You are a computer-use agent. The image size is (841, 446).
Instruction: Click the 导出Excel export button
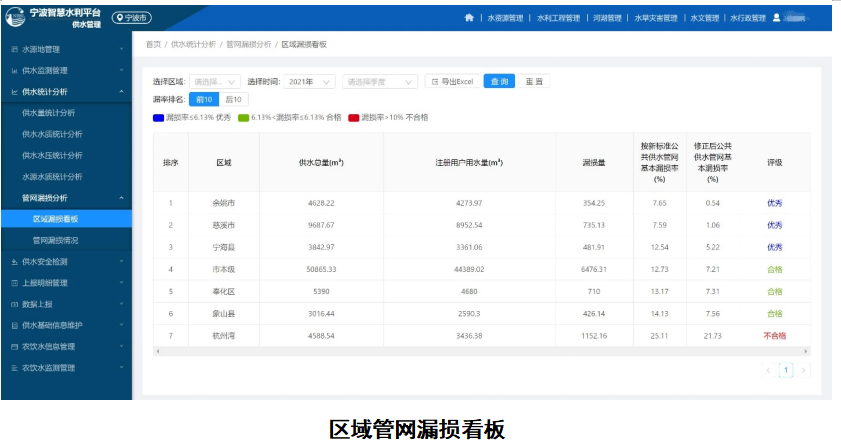[452, 82]
